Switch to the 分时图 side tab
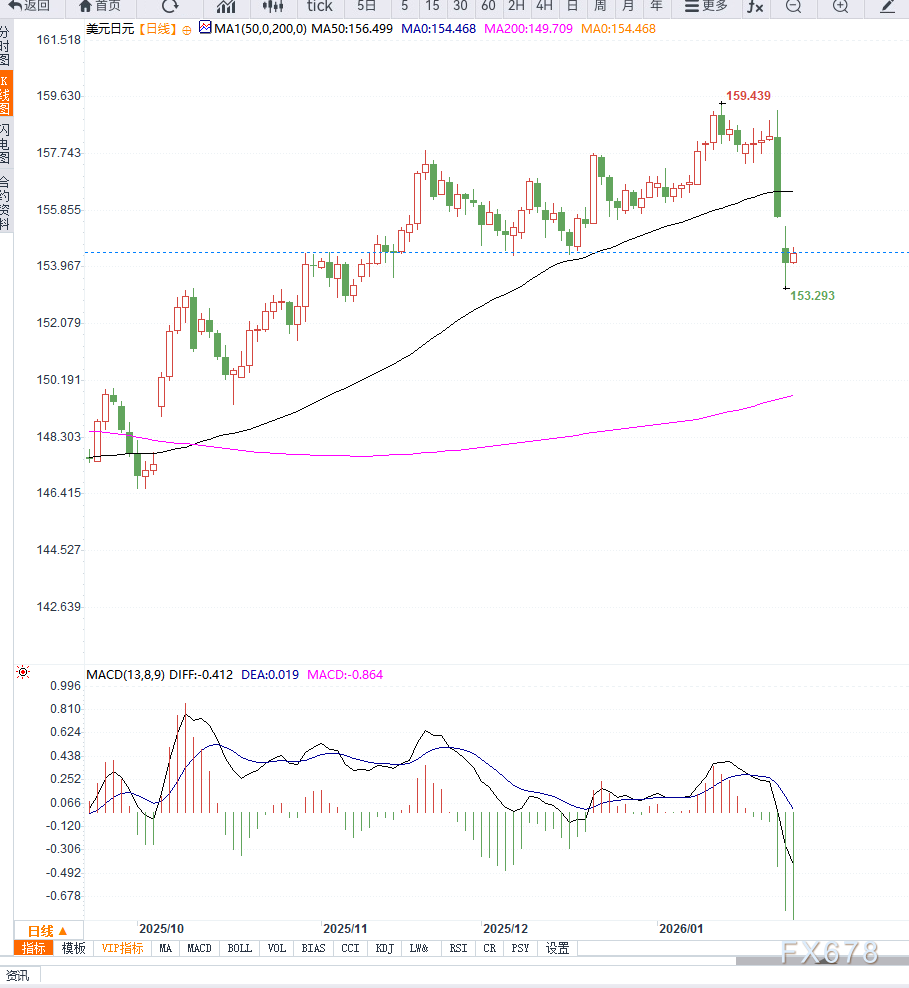This screenshot has width=909, height=988. (x=5, y=46)
